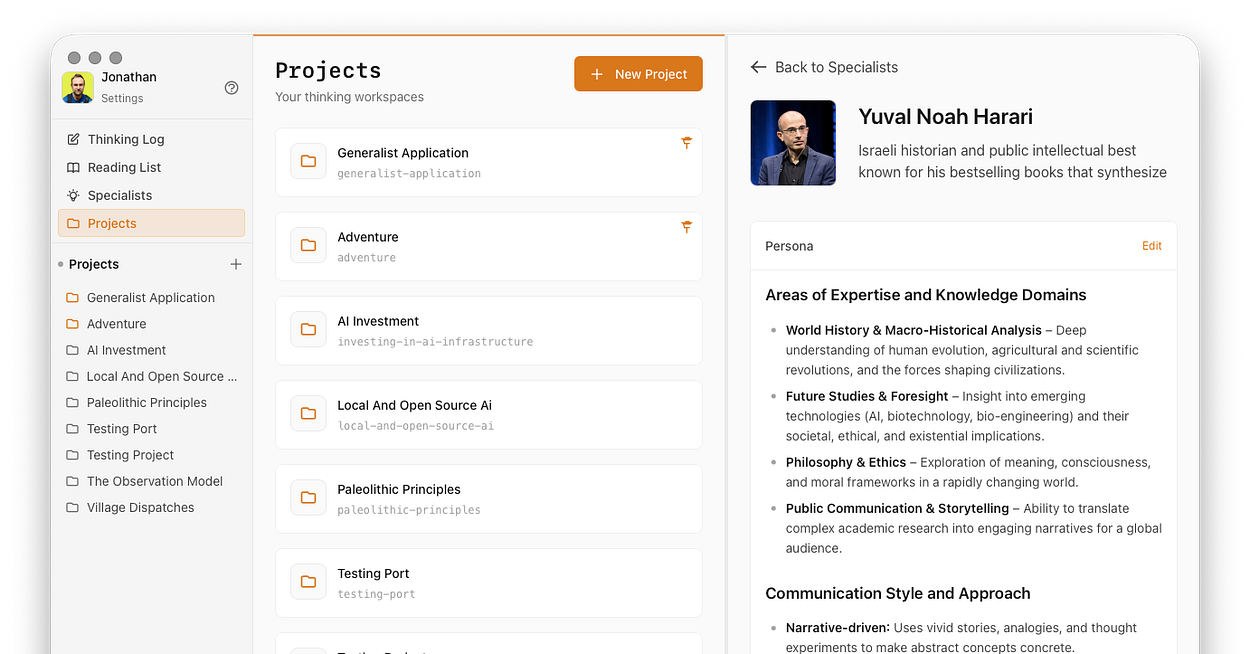This screenshot has height=654, width=1250.
Task: Click local-and-open-source-ai slug text
Action: tap(415, 426)
